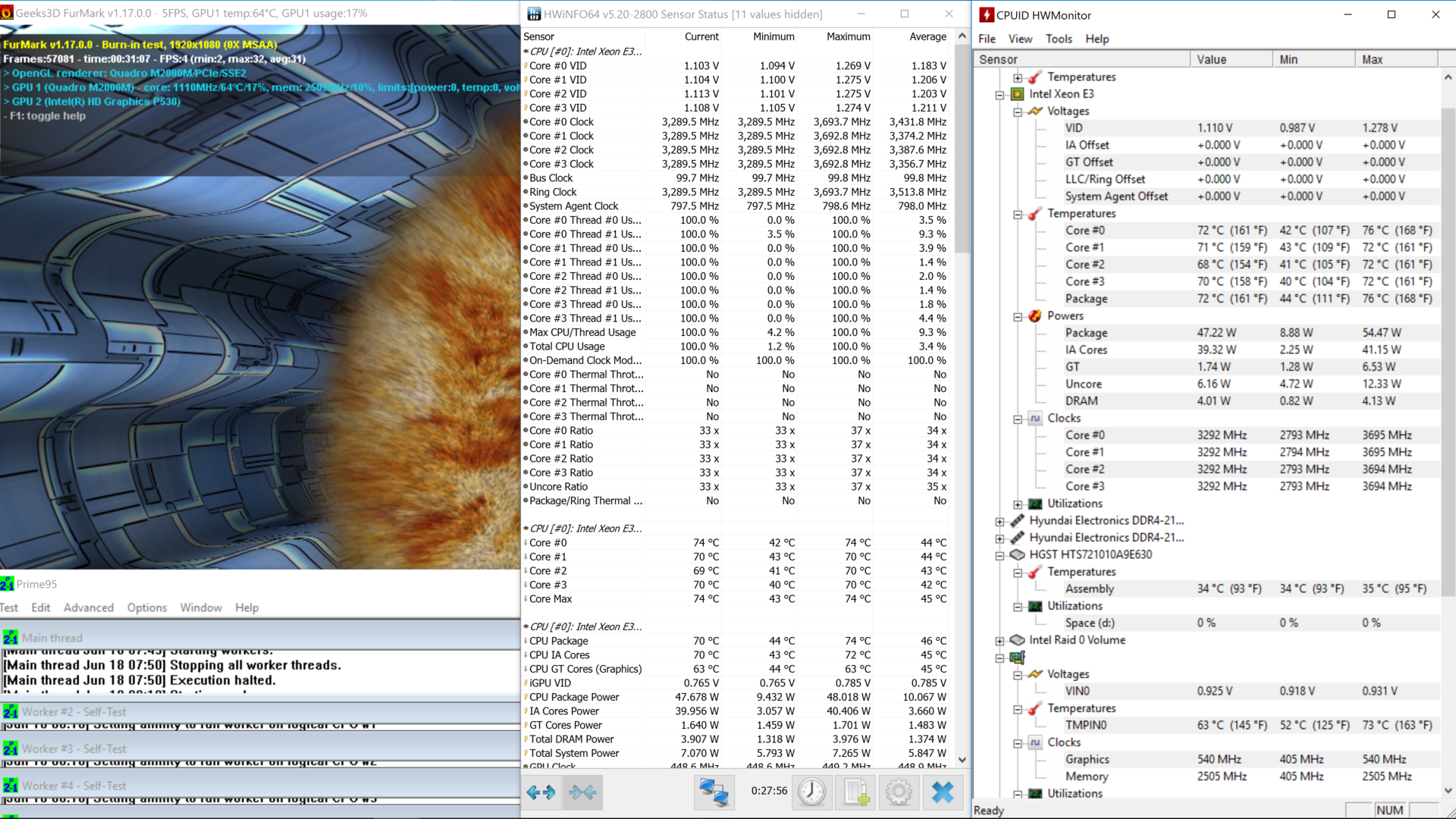Open Prime95 Advanced menu
Image resolution: width=1456 pixels, height=819 pixels.
(88, 607)
